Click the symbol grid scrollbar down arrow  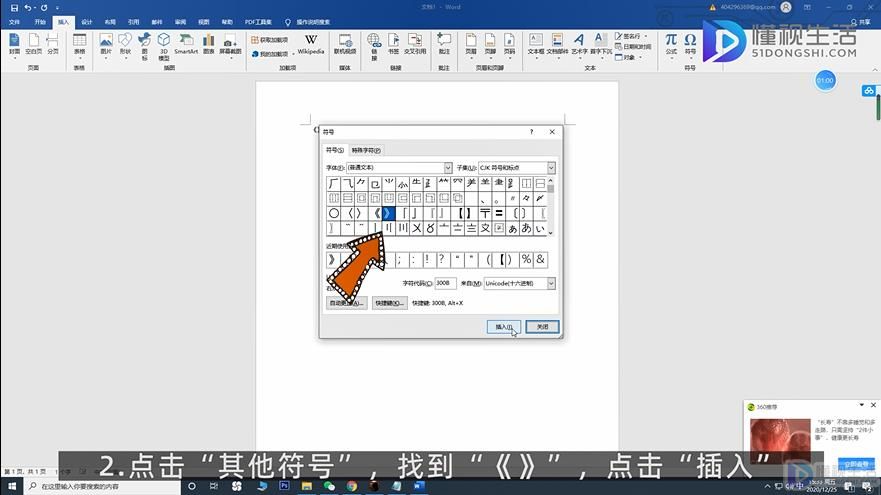point(551,232)
